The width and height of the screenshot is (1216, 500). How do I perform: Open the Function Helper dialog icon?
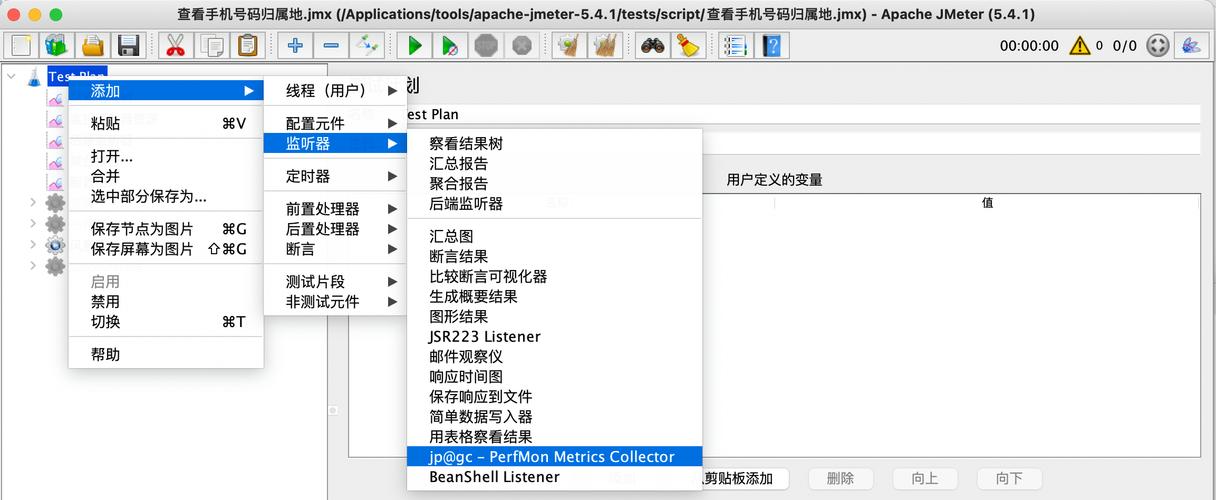click(735, 45)
